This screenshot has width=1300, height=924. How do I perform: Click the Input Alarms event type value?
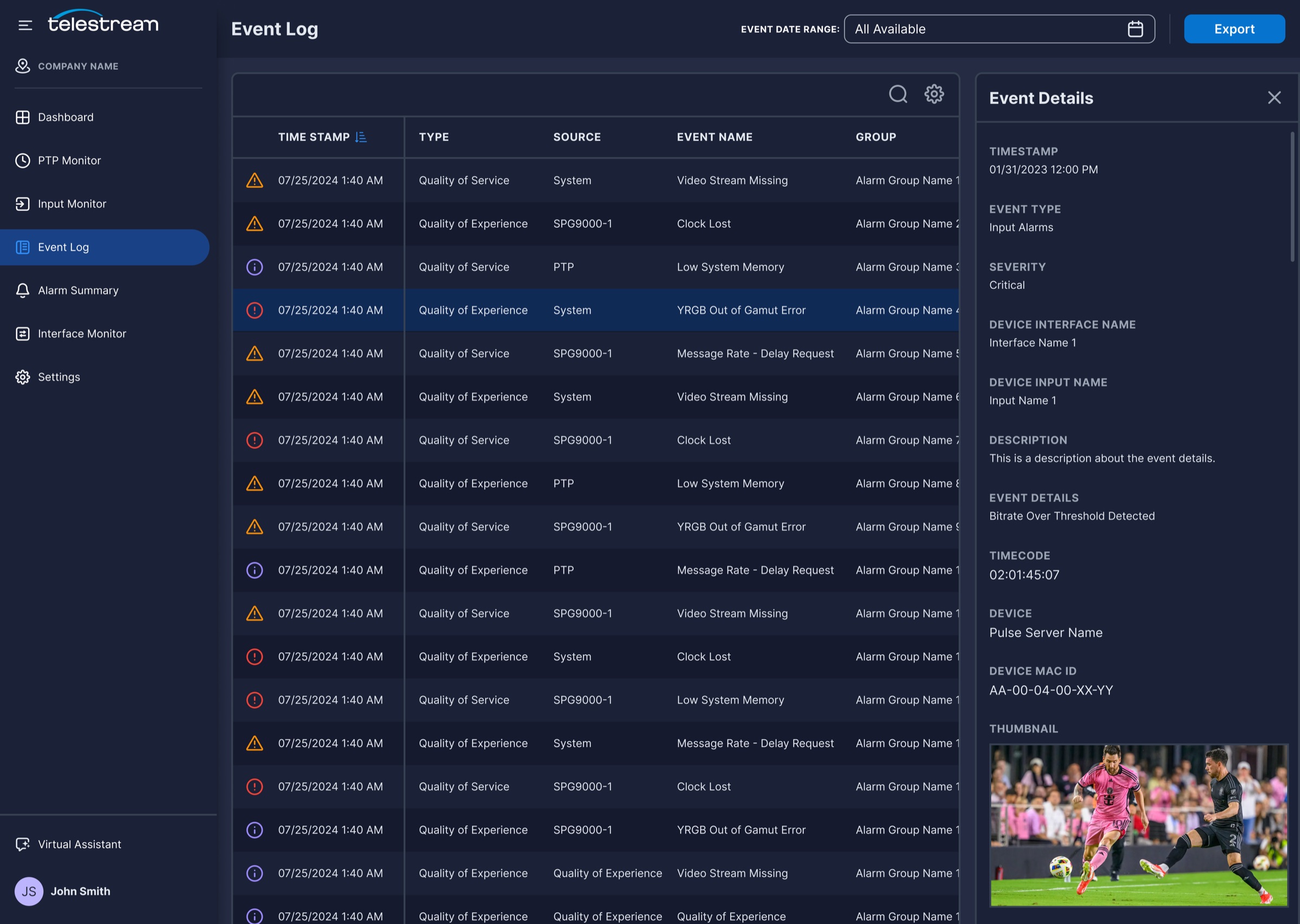pyautogui.click(x=1020, y=227)
